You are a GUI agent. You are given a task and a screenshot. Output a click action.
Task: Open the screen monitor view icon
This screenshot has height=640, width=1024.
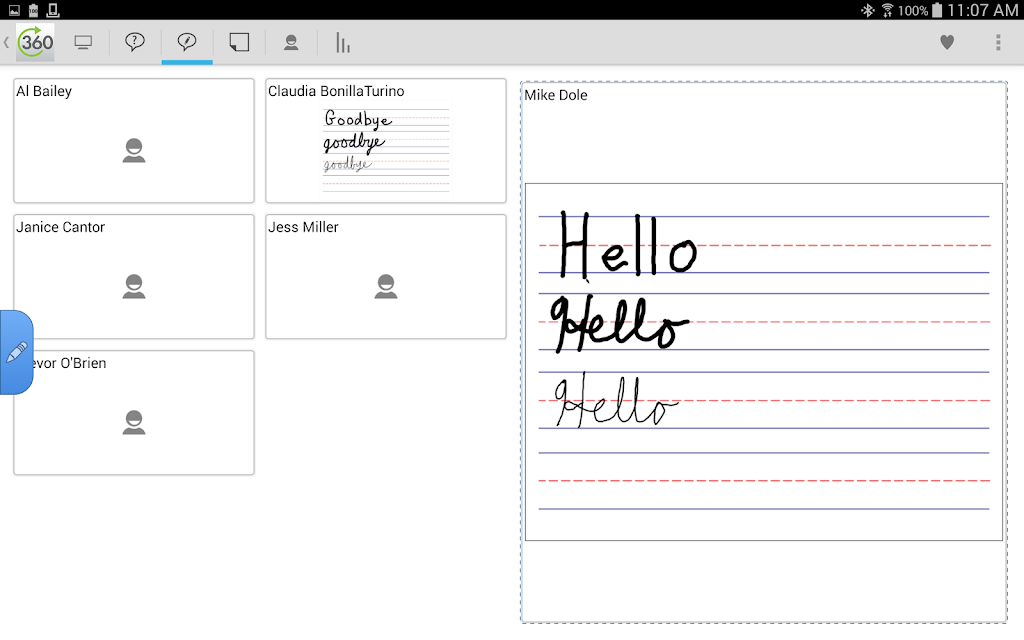point(83,43)
